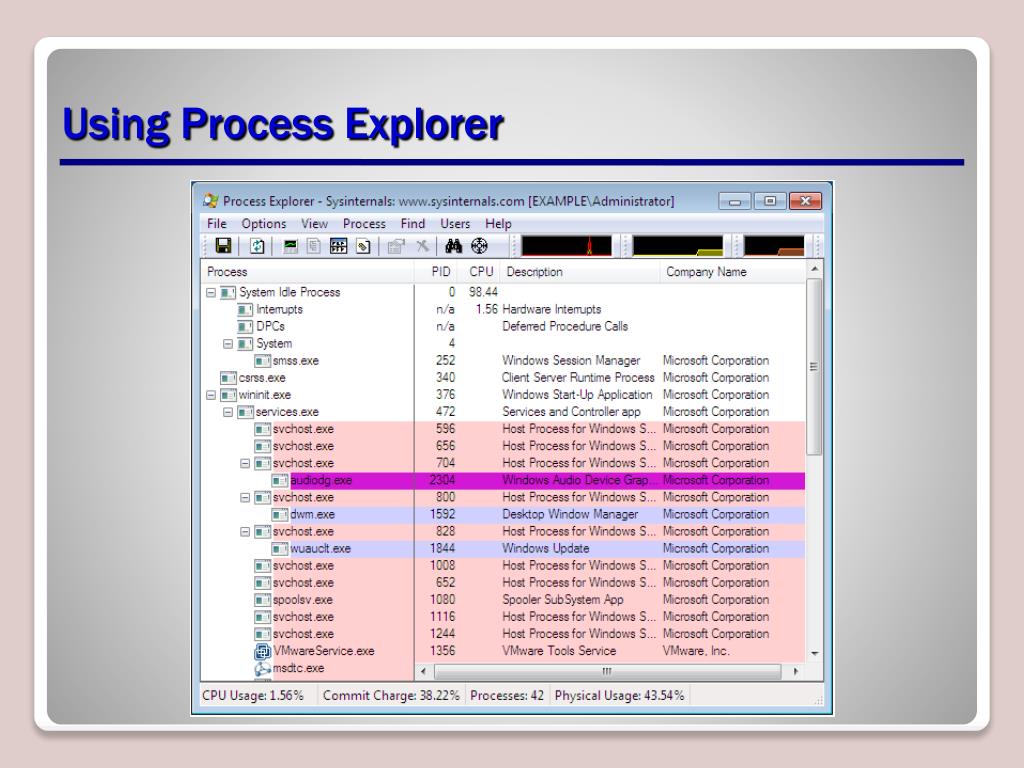Sort by the CPU column header
This screenshot has height=768, width=1024.
point(480,272)
